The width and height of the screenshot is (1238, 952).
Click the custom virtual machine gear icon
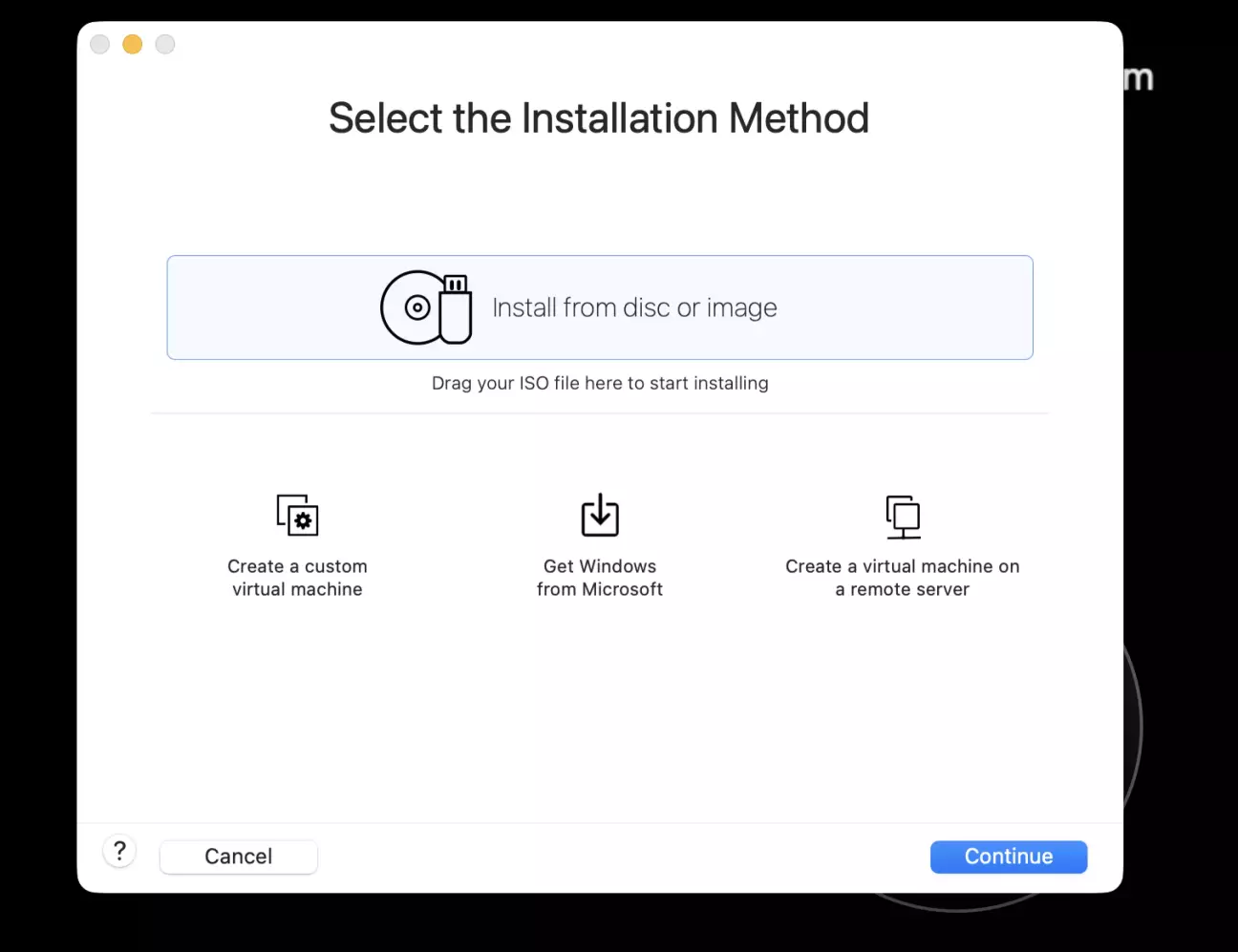(297, 516)
